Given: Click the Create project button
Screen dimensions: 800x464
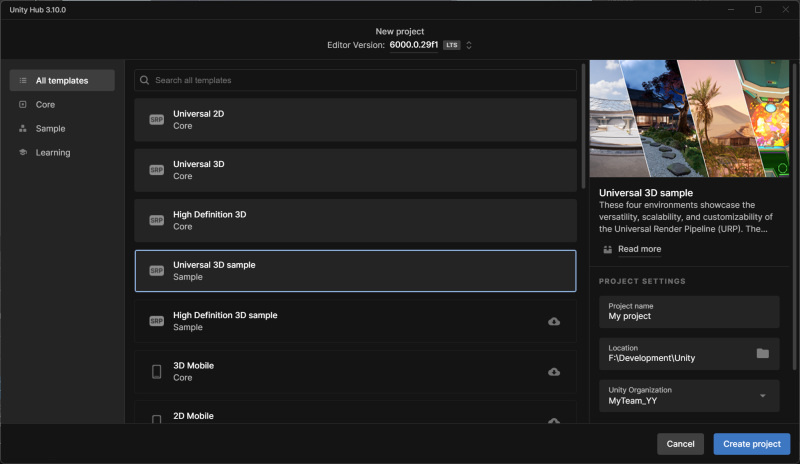Looking at the screenshot, I should (752, 444).
